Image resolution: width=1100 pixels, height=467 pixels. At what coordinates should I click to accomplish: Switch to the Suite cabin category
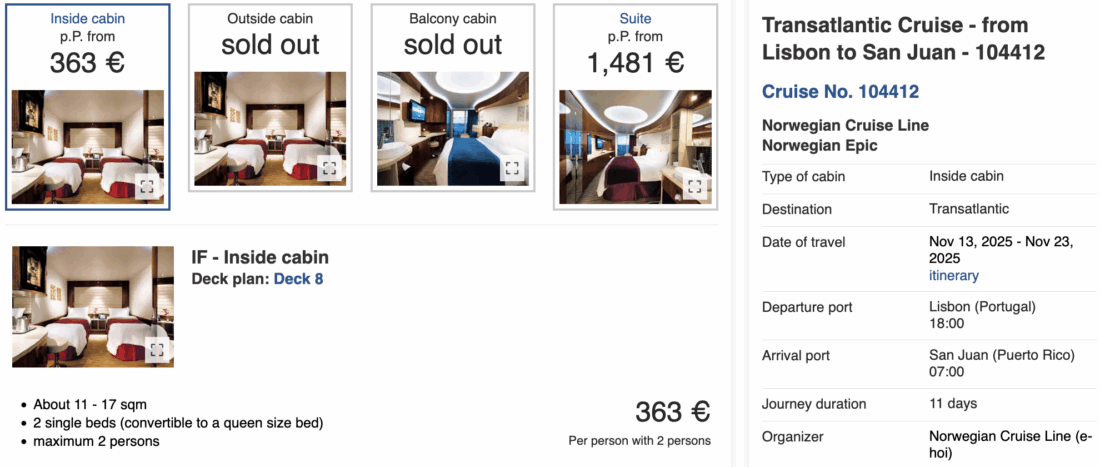point(635,18)
